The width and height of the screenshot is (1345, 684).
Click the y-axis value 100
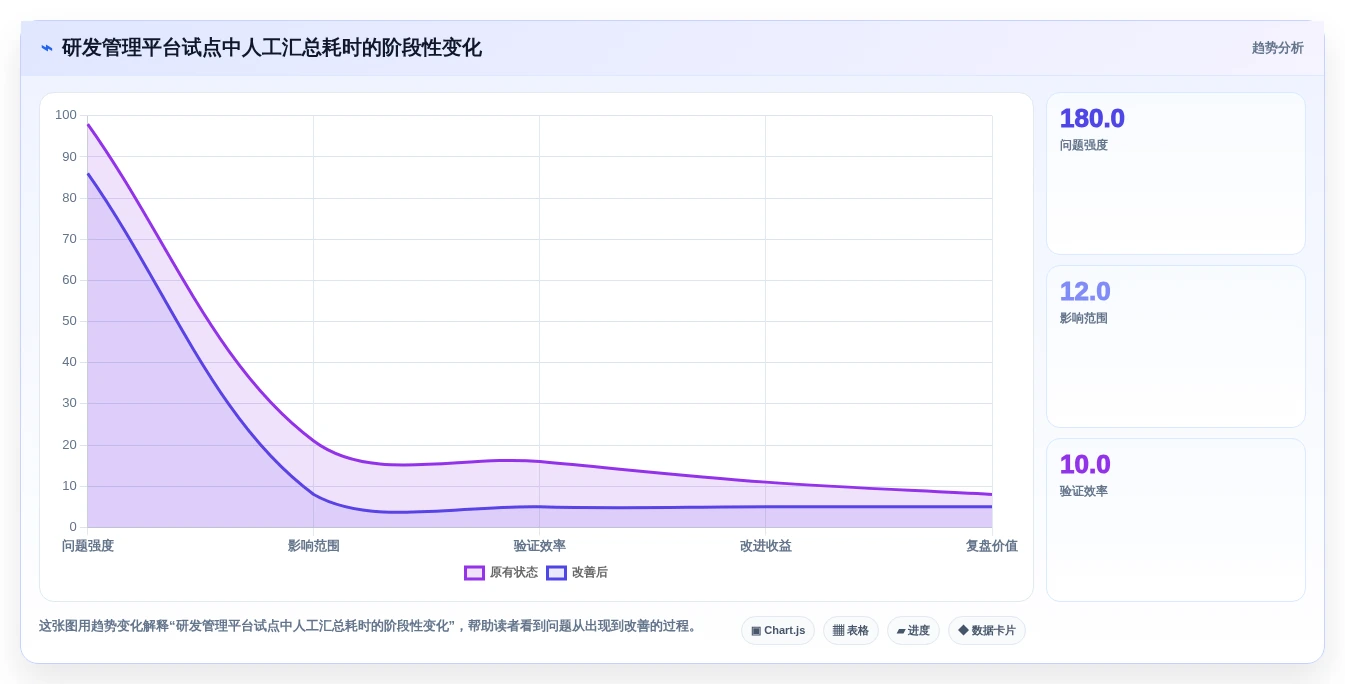pos(66,115)
